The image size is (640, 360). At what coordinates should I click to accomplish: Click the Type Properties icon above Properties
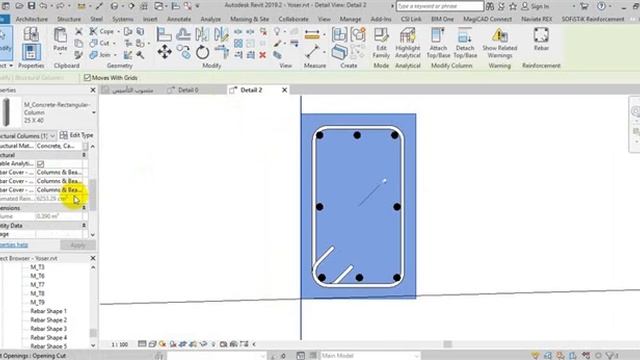[x=31, y=34]
